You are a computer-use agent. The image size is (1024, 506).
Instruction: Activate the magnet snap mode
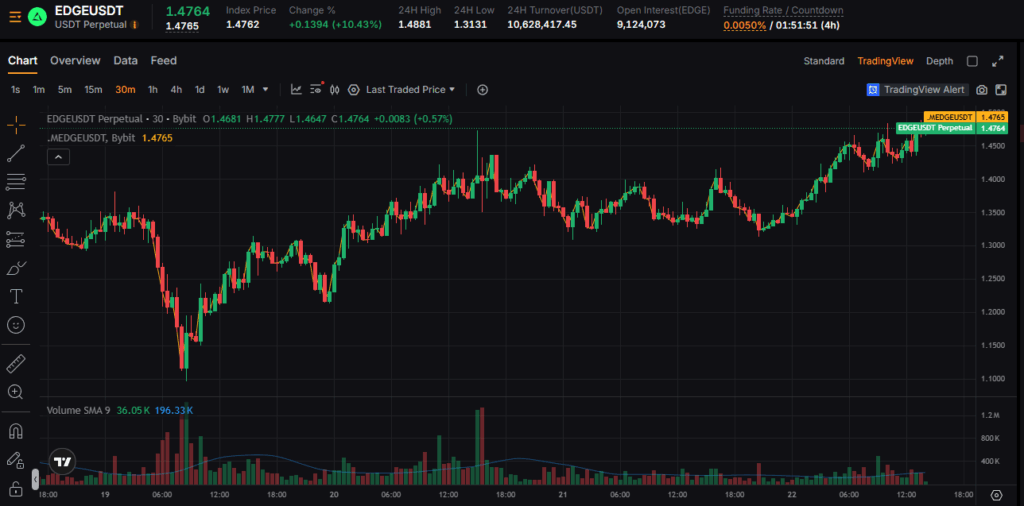pos(16,432)
